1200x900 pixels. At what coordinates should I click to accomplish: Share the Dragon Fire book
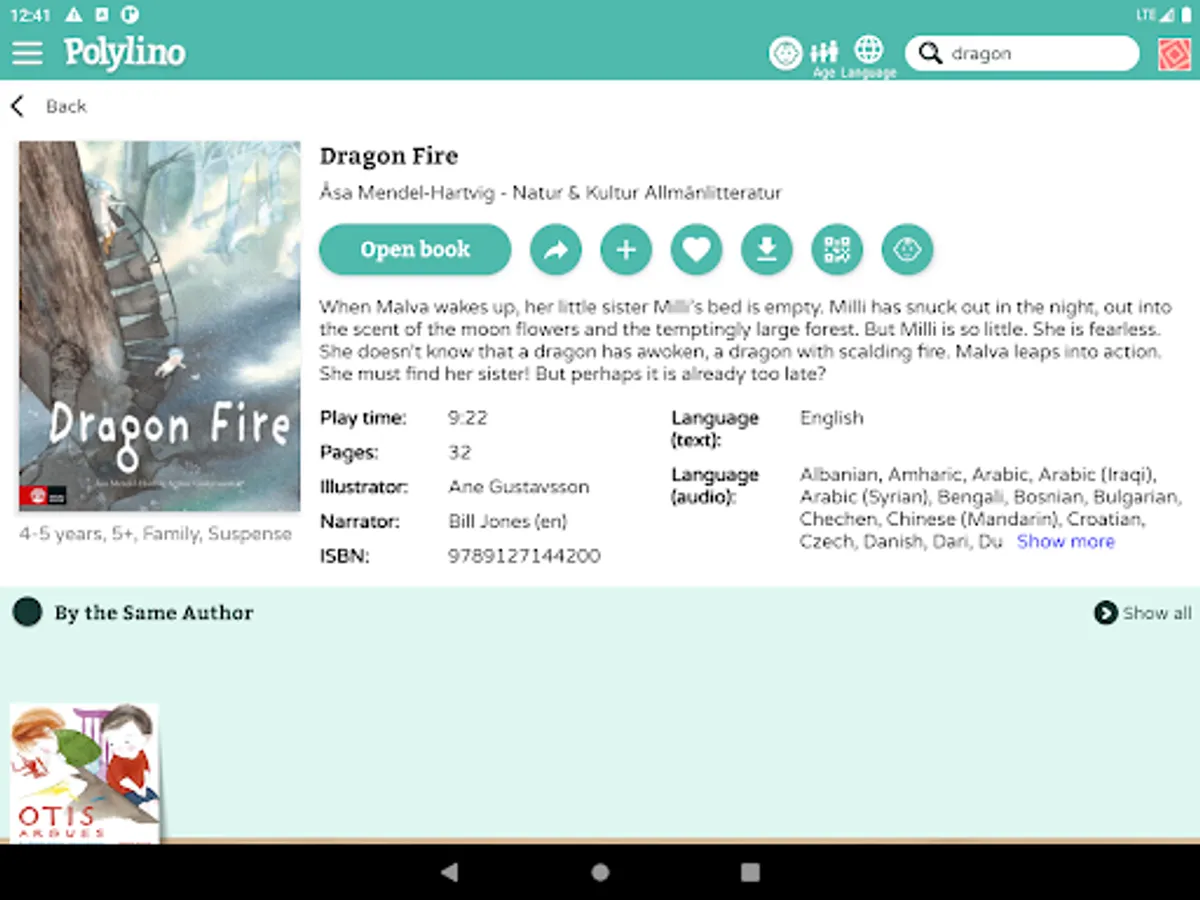(556, 250)
